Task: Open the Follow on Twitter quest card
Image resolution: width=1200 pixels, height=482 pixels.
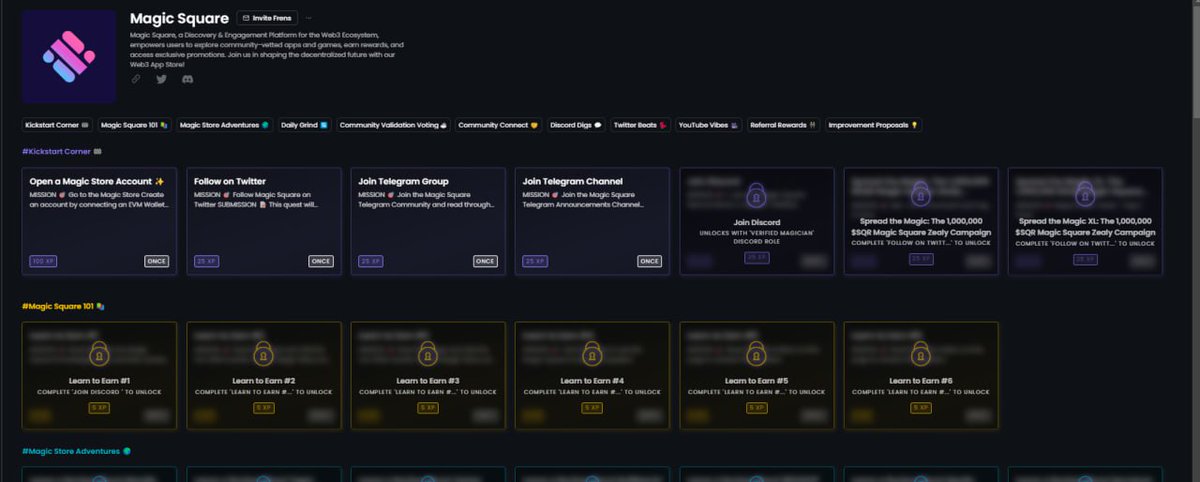Action: (x=263, y=221)
